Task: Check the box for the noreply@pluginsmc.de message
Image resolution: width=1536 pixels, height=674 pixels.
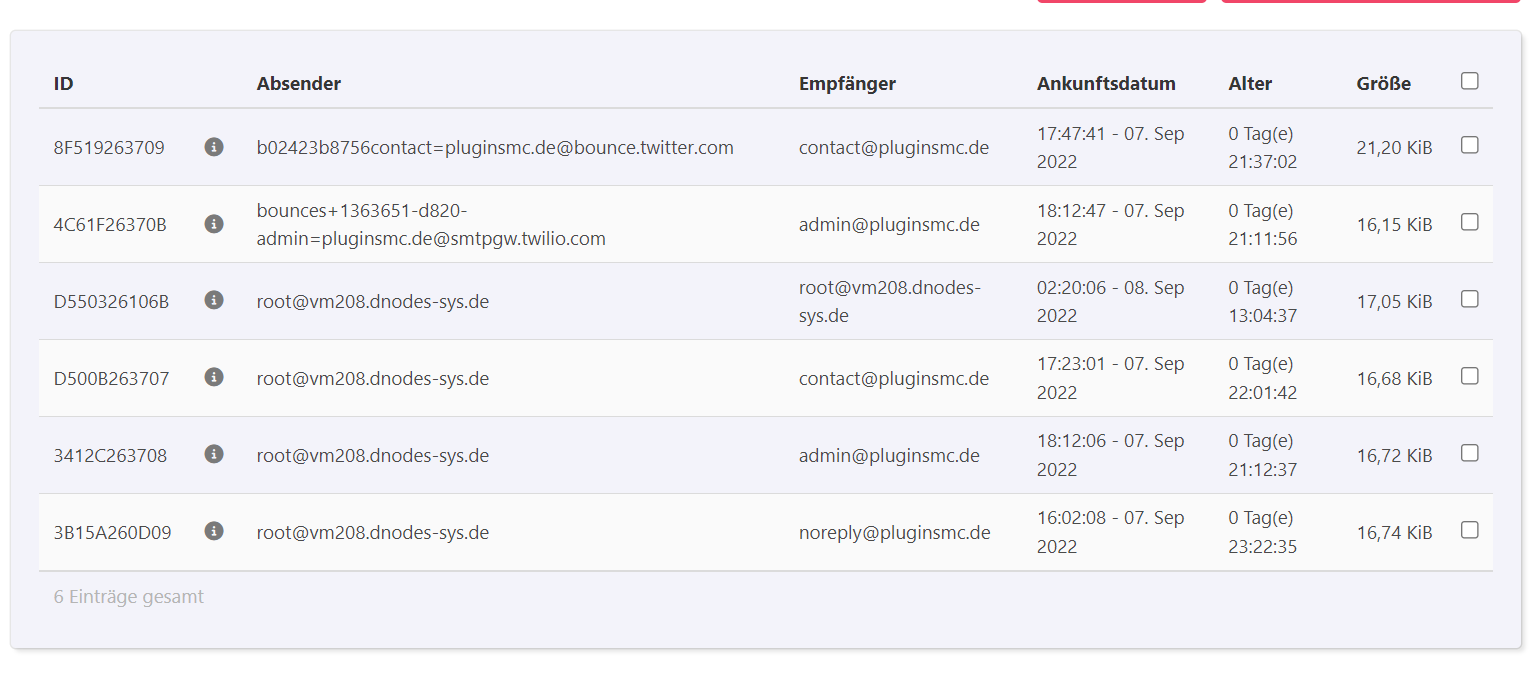Action: click(1469, 530)
